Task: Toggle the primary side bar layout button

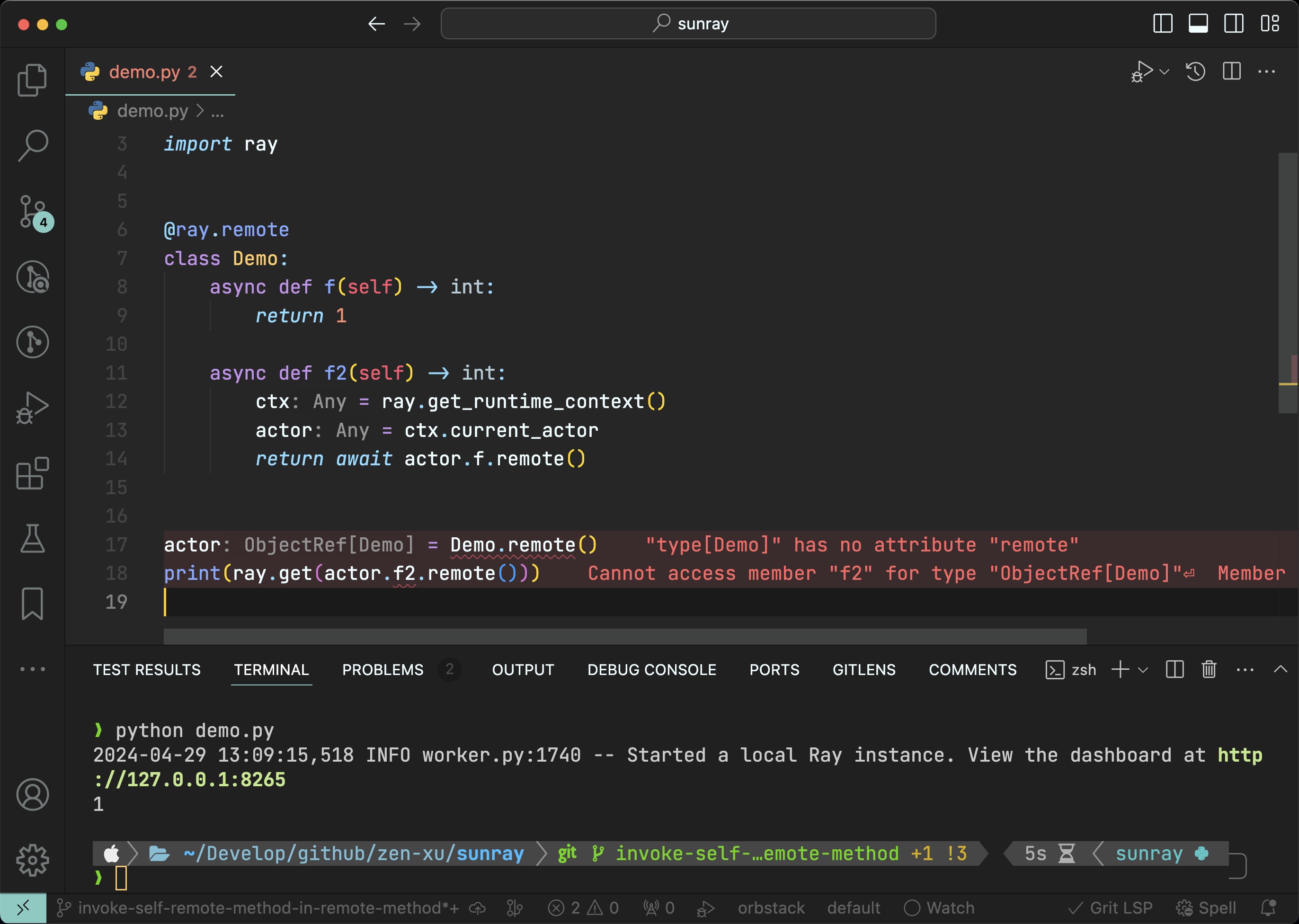Action: tap(1163, 24)
